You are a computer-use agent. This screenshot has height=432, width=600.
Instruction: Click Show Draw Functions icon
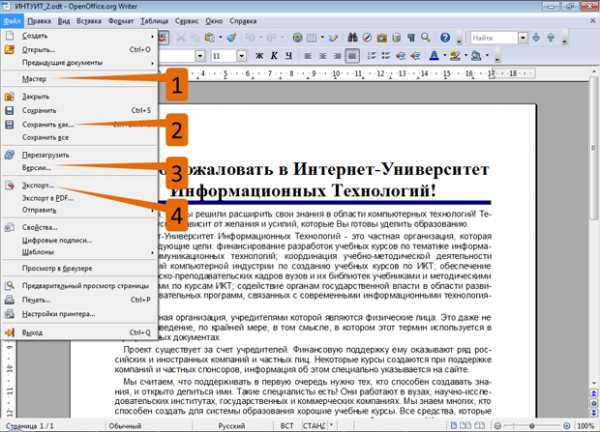[x=334, y=37]
